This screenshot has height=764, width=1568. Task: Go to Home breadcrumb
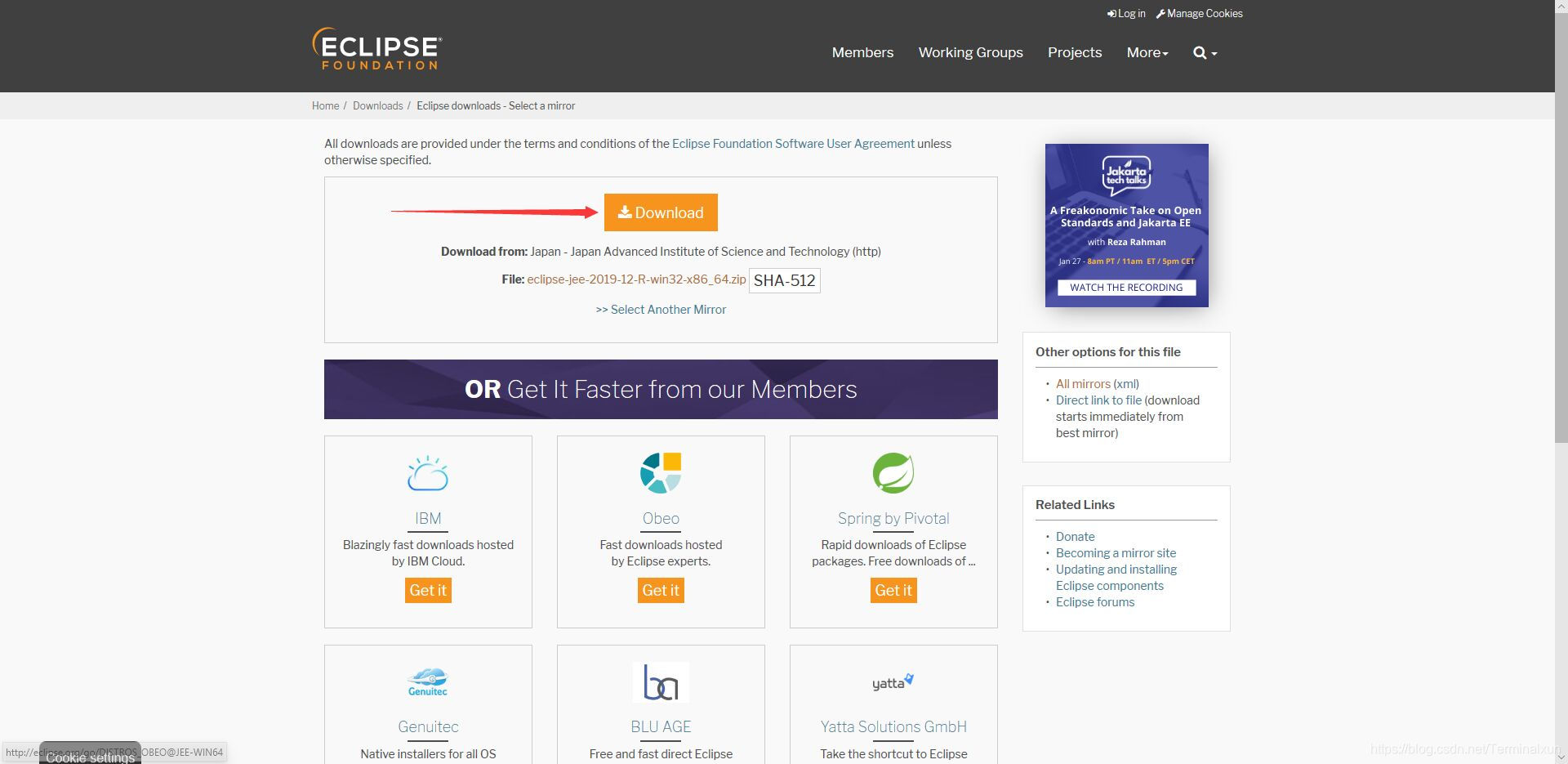325,105
